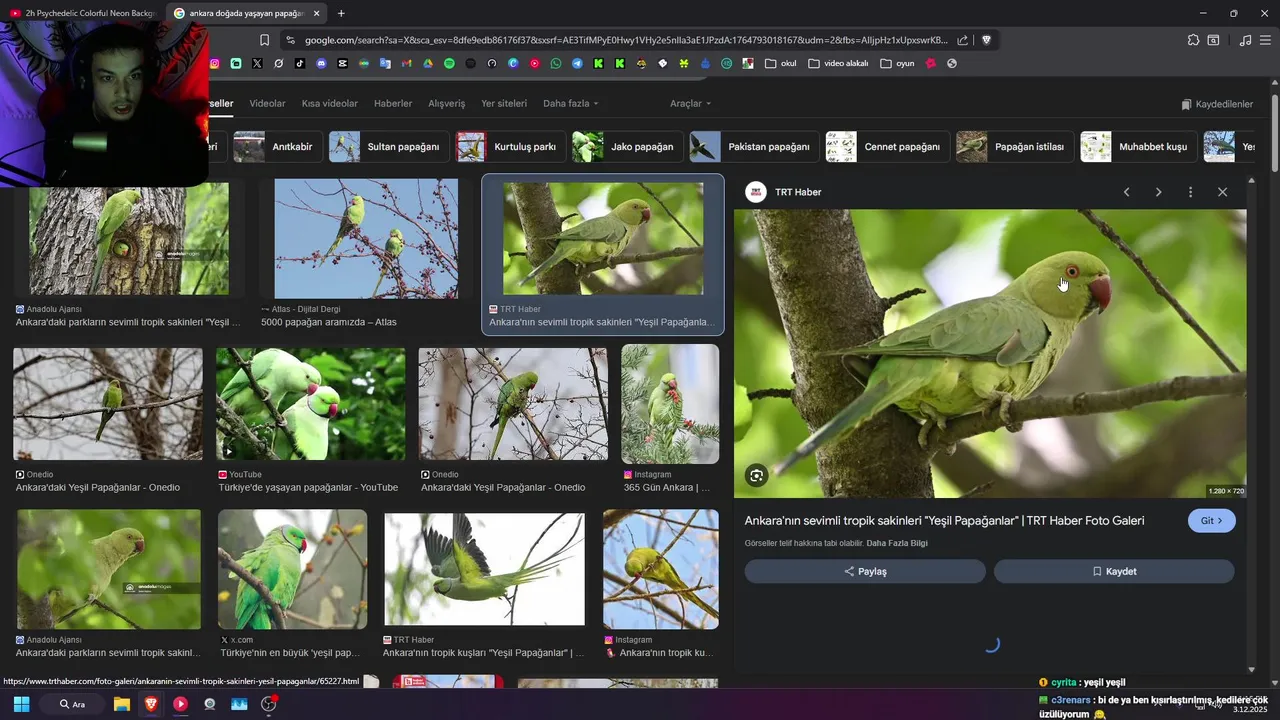
Task: Select the Muhabbet kuşu filter chip
Action: (1138, 146)
